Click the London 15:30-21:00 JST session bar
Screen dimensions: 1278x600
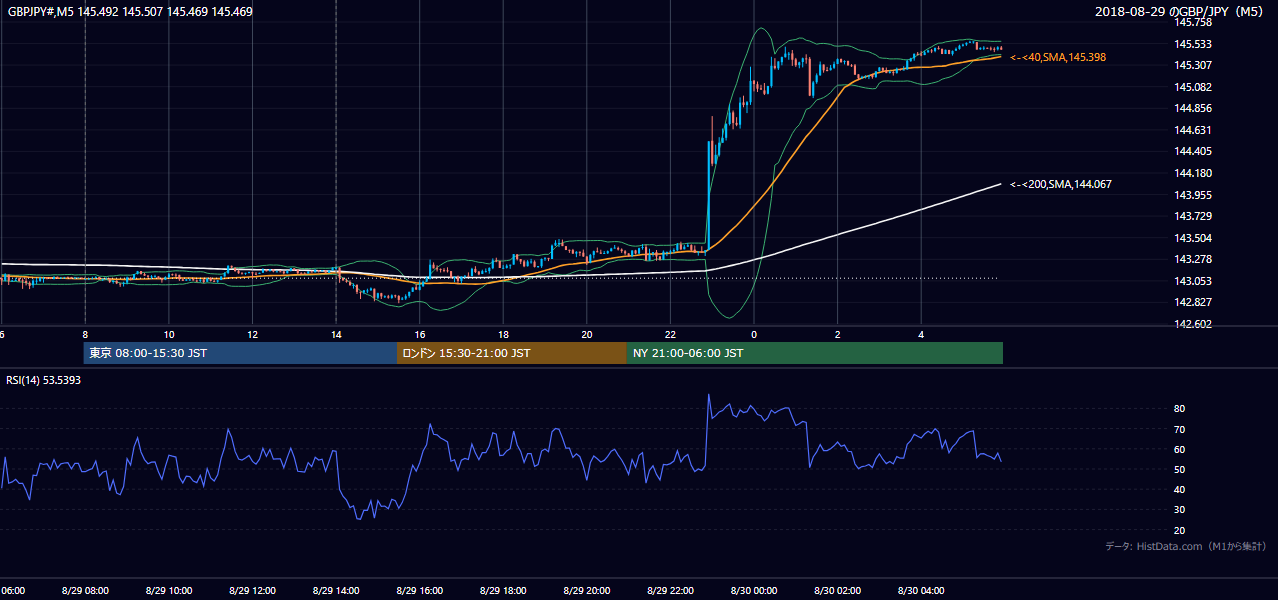click(x=512, y=353)
